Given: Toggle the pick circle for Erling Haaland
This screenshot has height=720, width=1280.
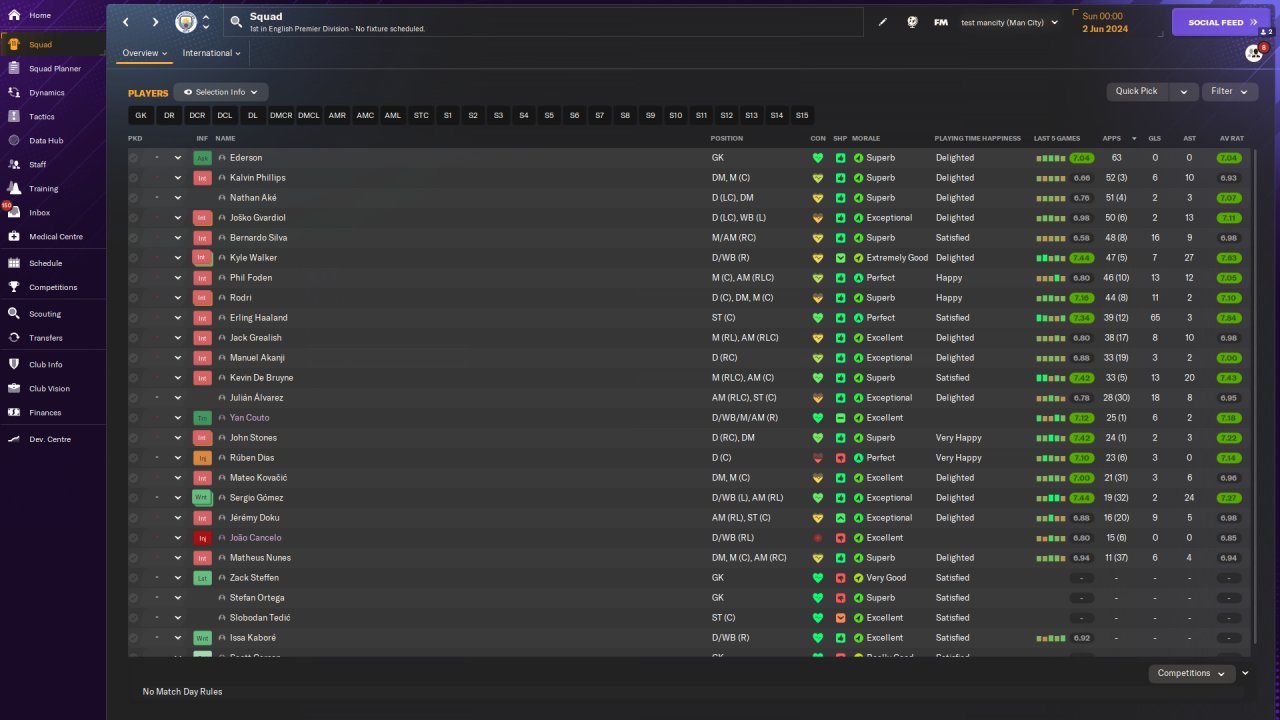Looking at the screenshot, I should (134, 318).
